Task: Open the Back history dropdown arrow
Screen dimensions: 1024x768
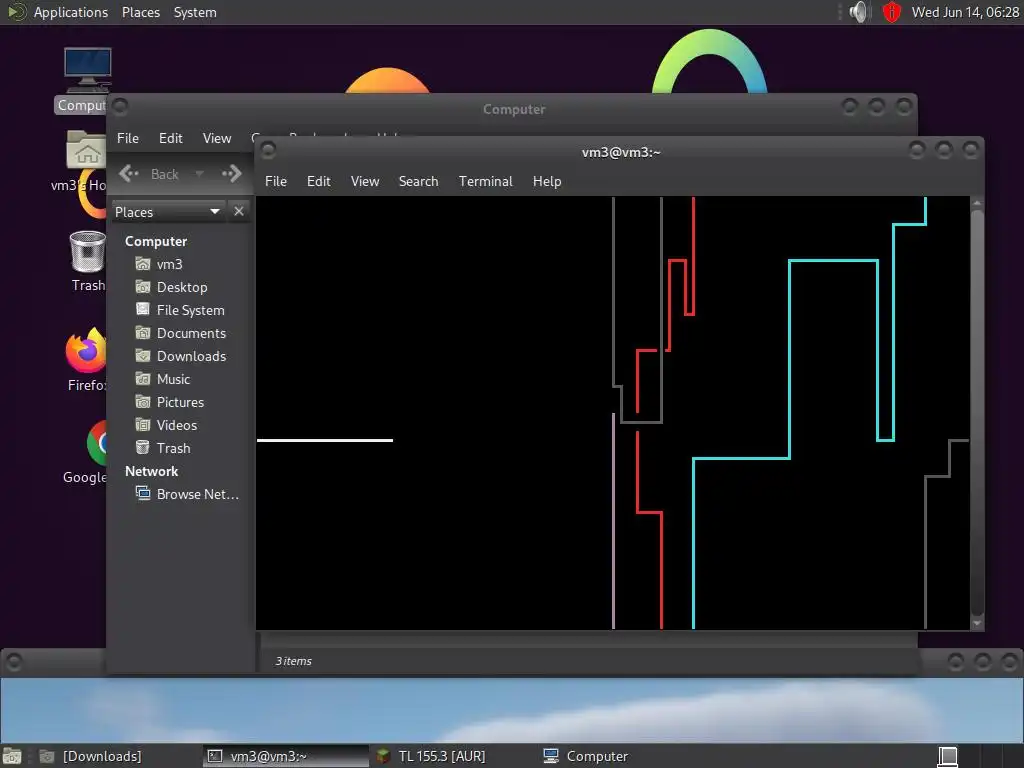Action: (199, 174)
